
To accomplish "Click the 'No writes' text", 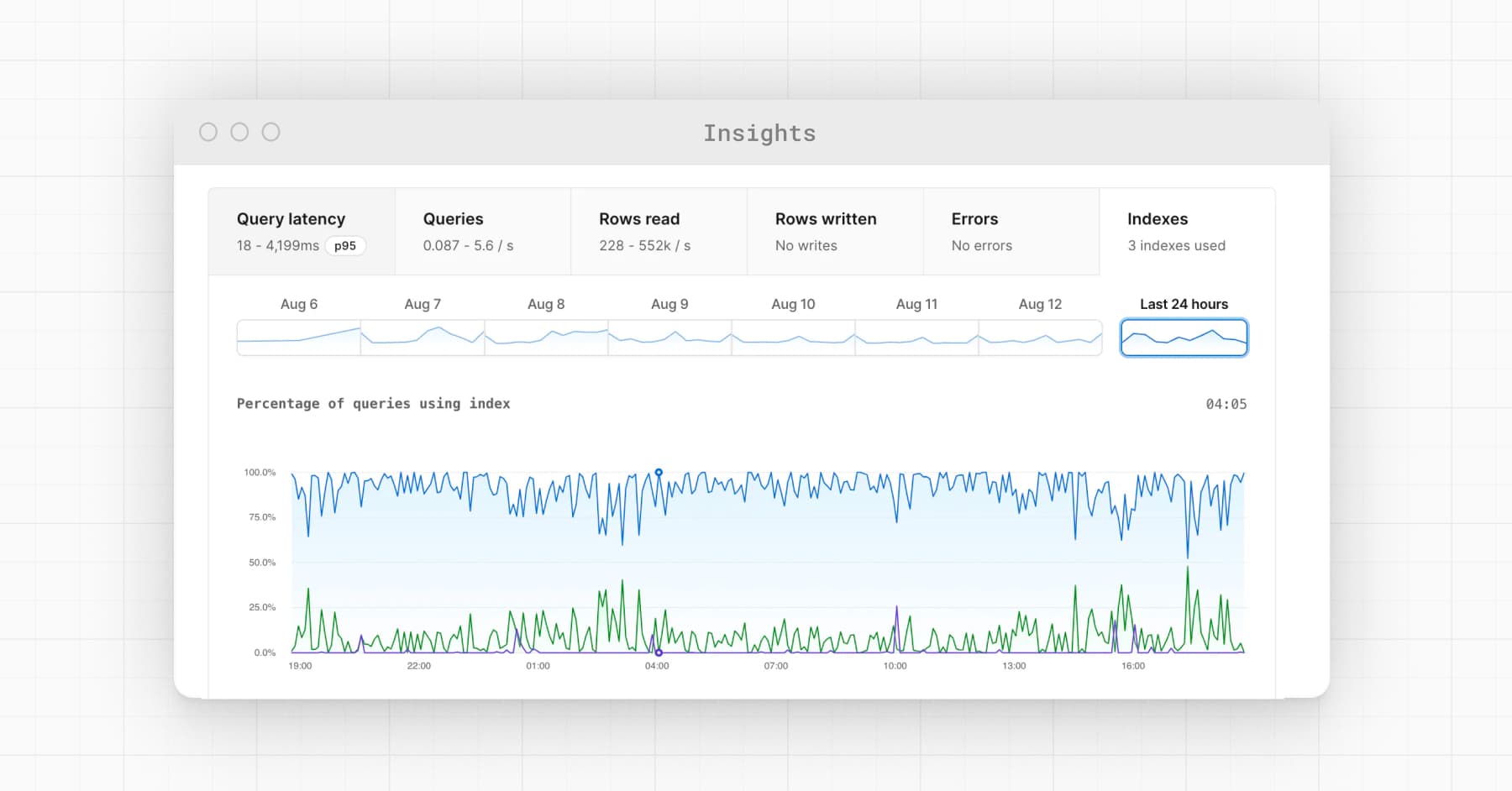I will (x=806, y=245).
